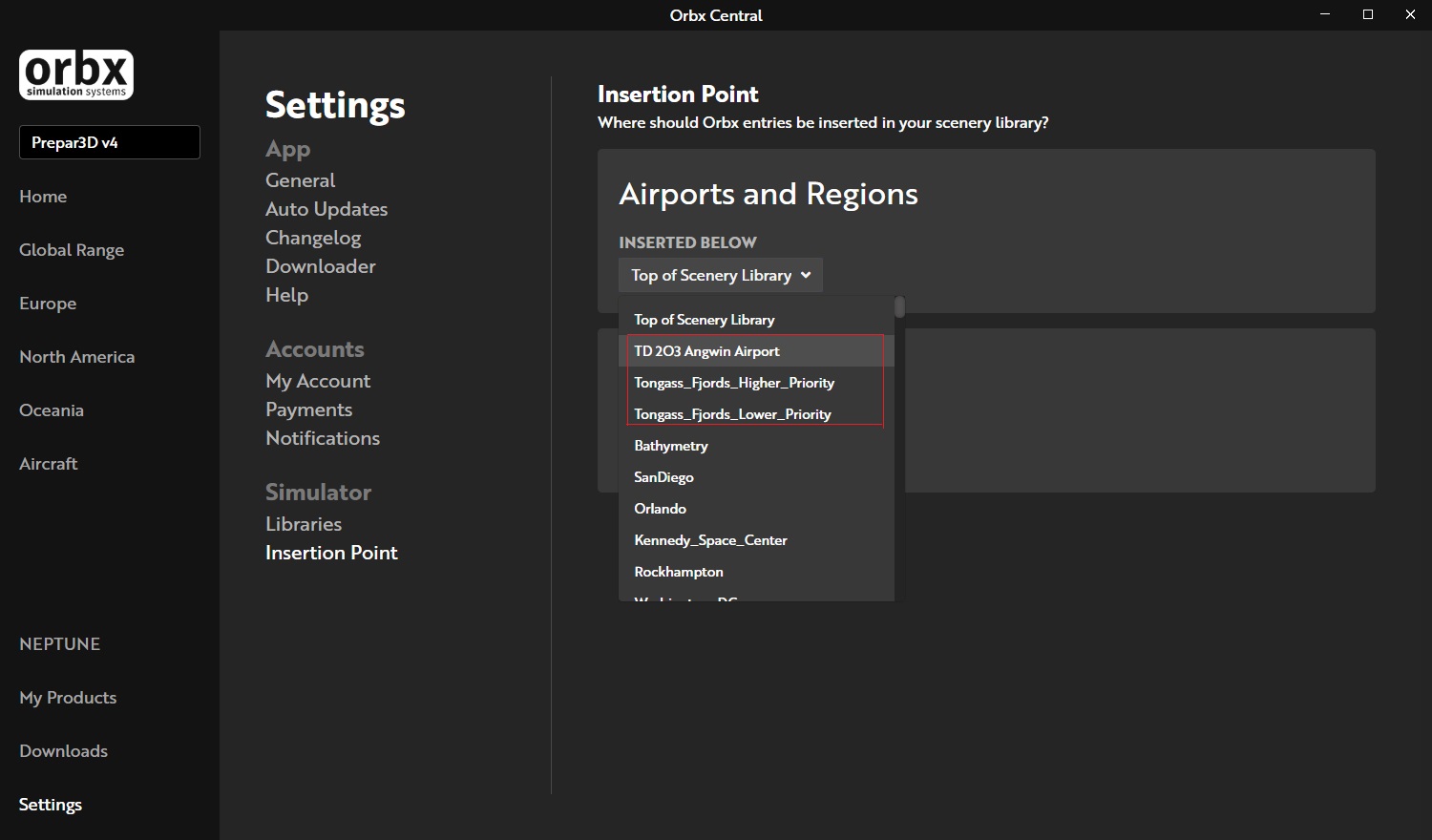Maximize the Orbx Central window
Screen dimensions: 1432x840
pos(1368,14)
